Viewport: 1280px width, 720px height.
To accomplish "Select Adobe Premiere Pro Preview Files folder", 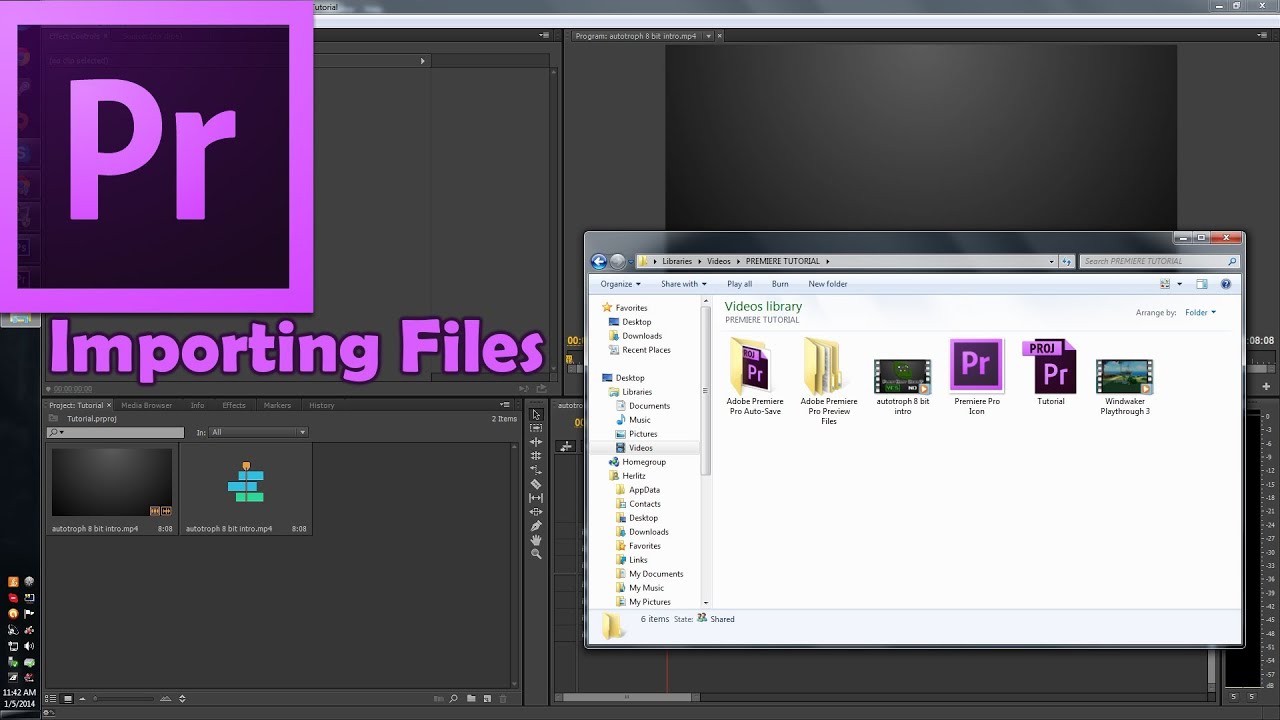I will [x=829, y=381].
